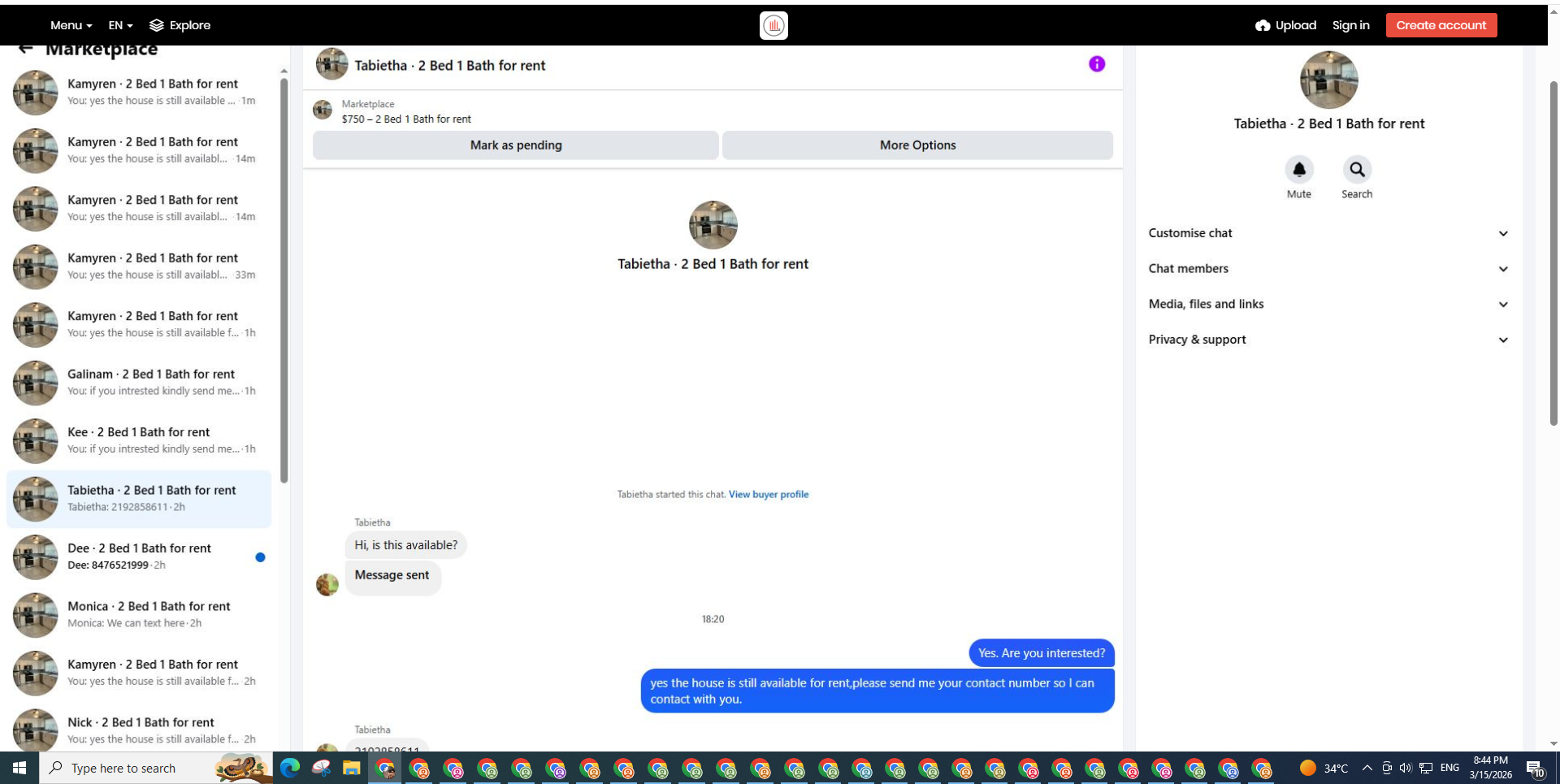1560x784 pixels.
Task: Open the Monica 'We can text here' conversation
Action: click(139, 615)
